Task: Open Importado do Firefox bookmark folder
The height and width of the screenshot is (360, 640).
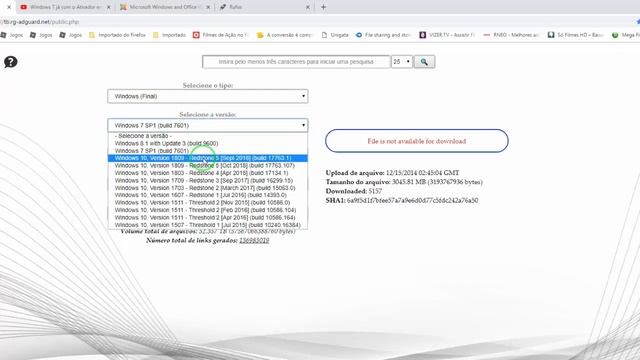Action: [117, 35]
